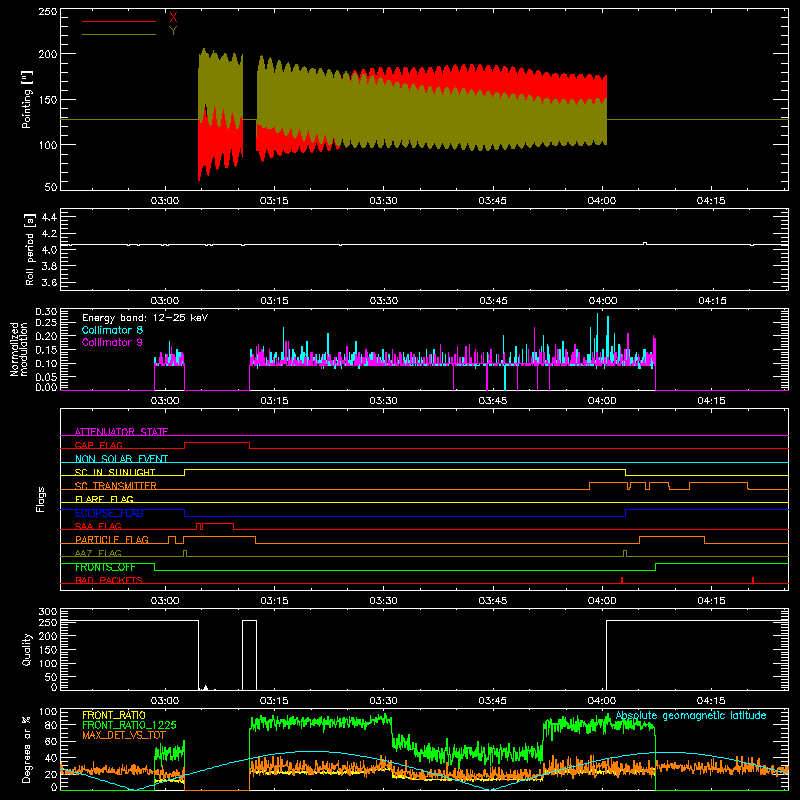This screenshot has height=800, width=800.
Task: Click the SC_IN_SUNLIGHT flag label
Action: coord(115,472)
